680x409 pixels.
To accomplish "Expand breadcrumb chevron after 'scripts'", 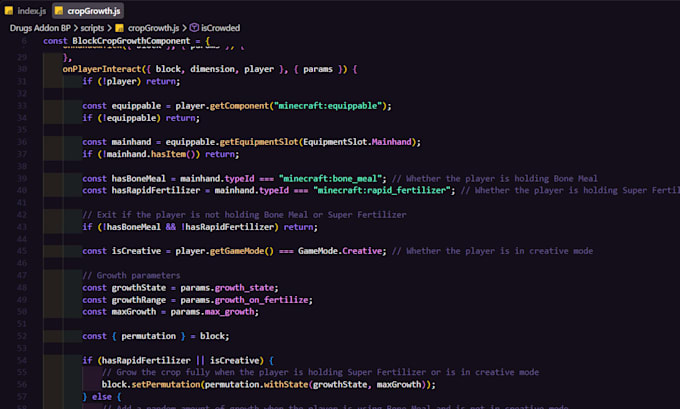I will tap(109, 28).
